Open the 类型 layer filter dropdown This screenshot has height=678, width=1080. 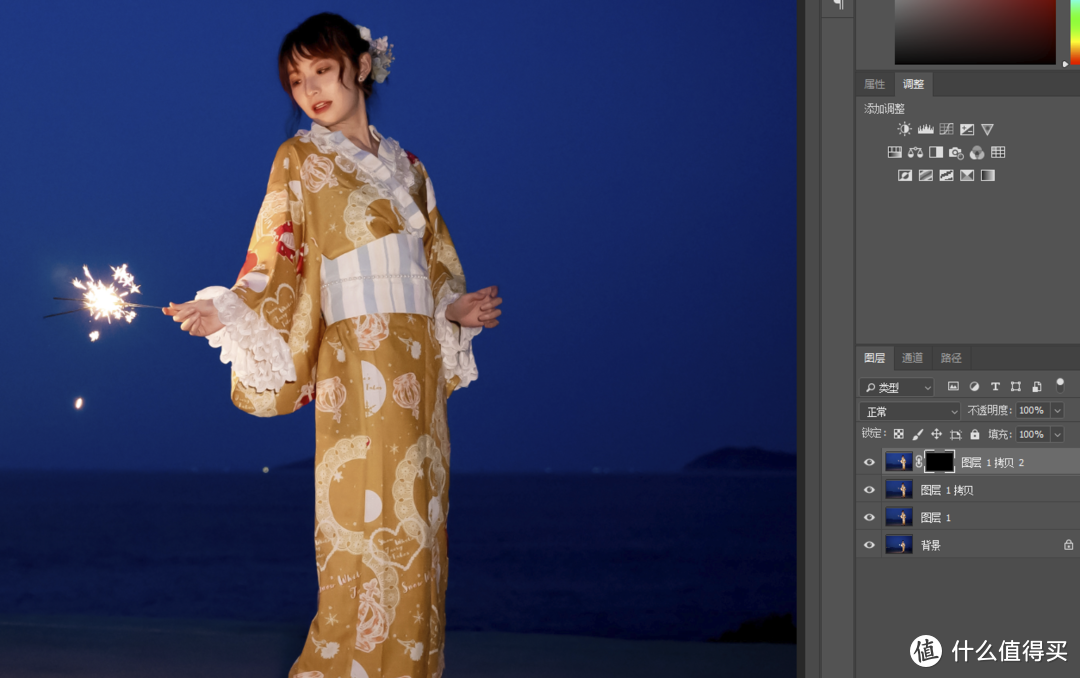click(897, 387)
